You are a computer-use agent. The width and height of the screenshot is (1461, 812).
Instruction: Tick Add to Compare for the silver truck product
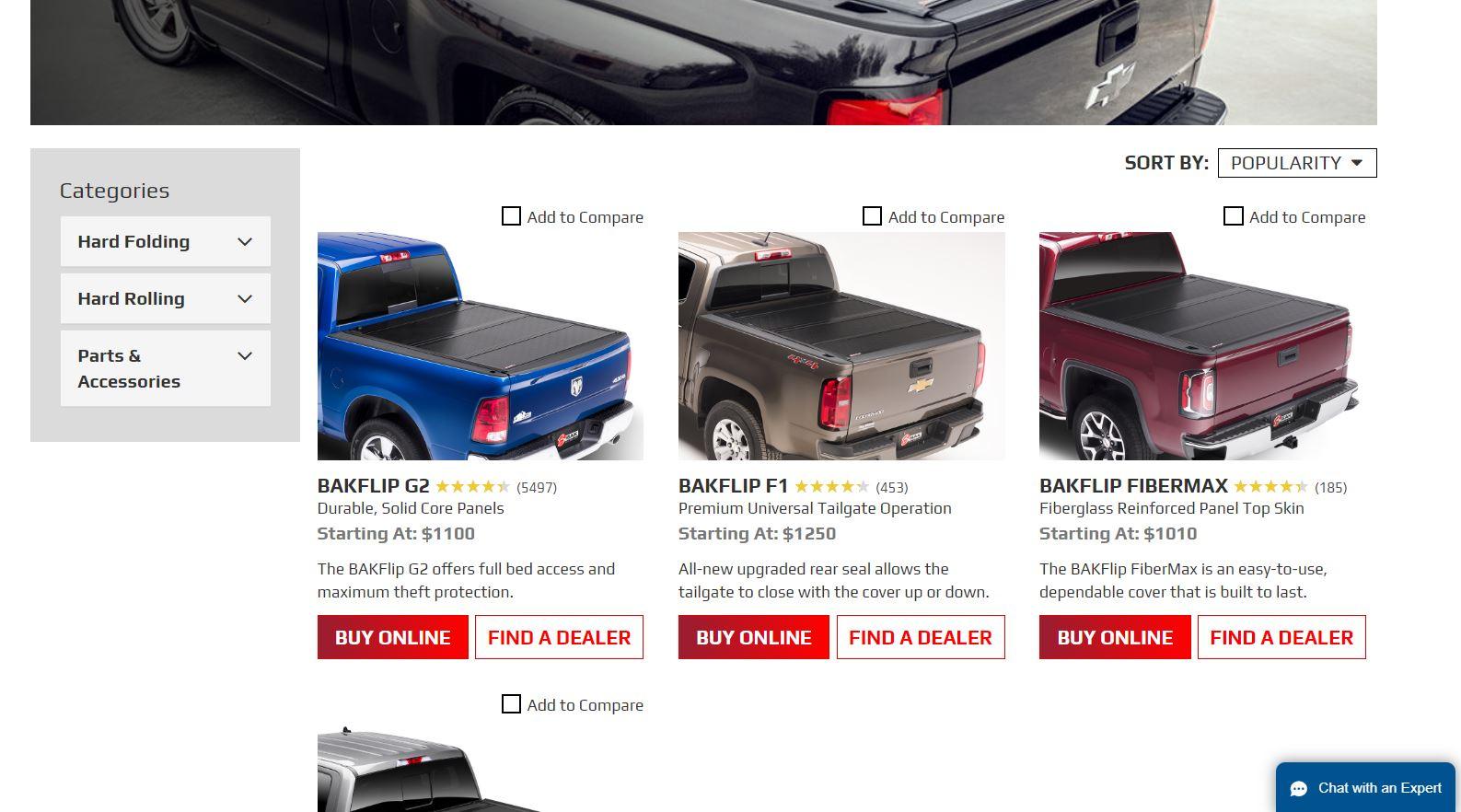point(511,704)
